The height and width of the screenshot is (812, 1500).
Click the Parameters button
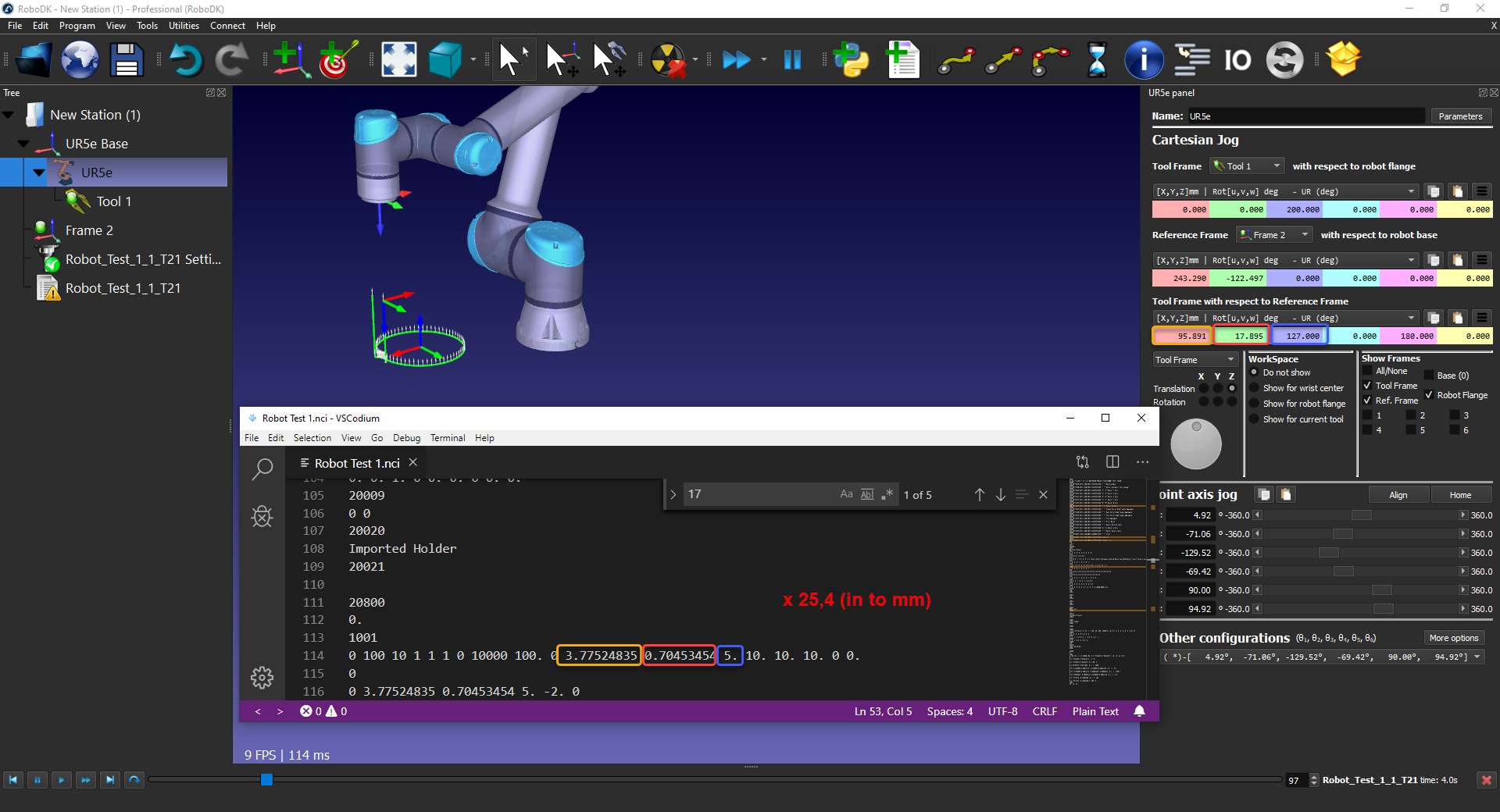click(1459, 116)
